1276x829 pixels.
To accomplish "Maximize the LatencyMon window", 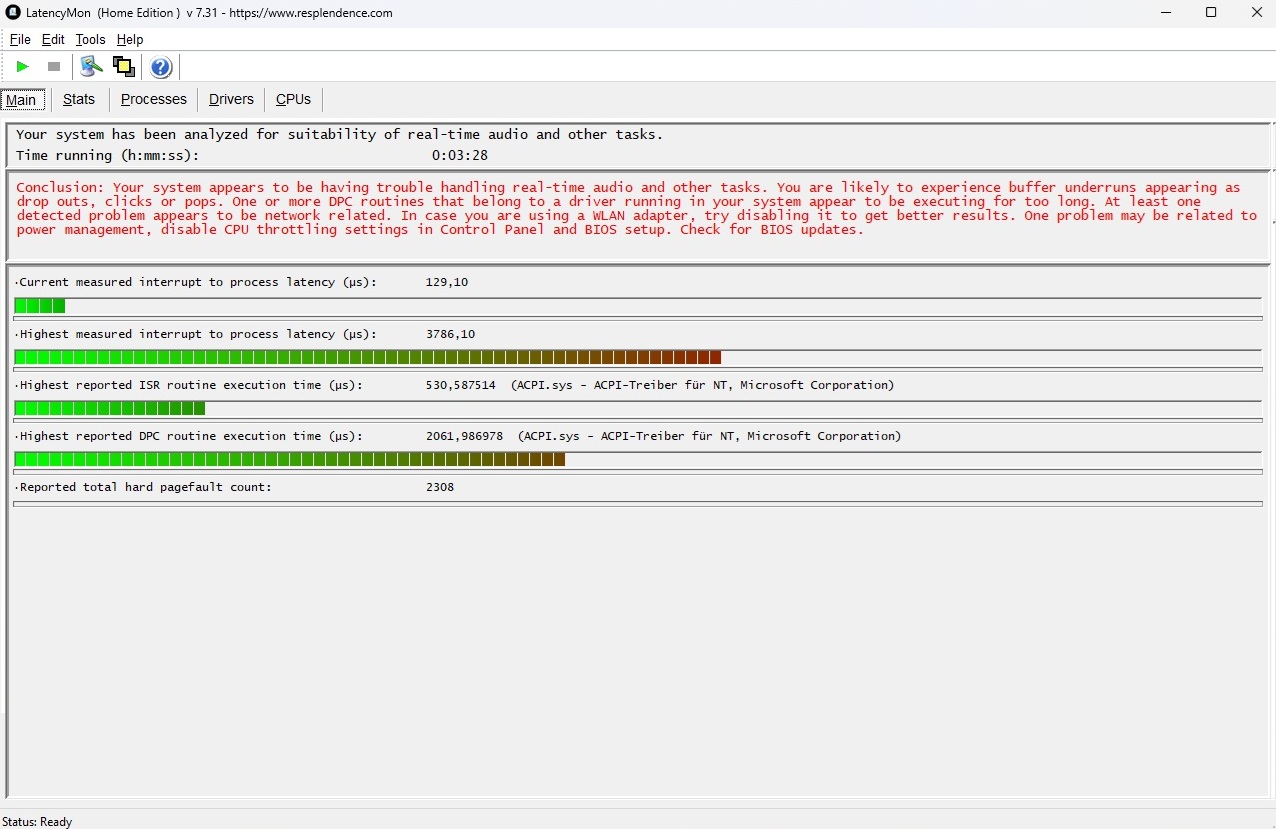I will pos(1211,13).
